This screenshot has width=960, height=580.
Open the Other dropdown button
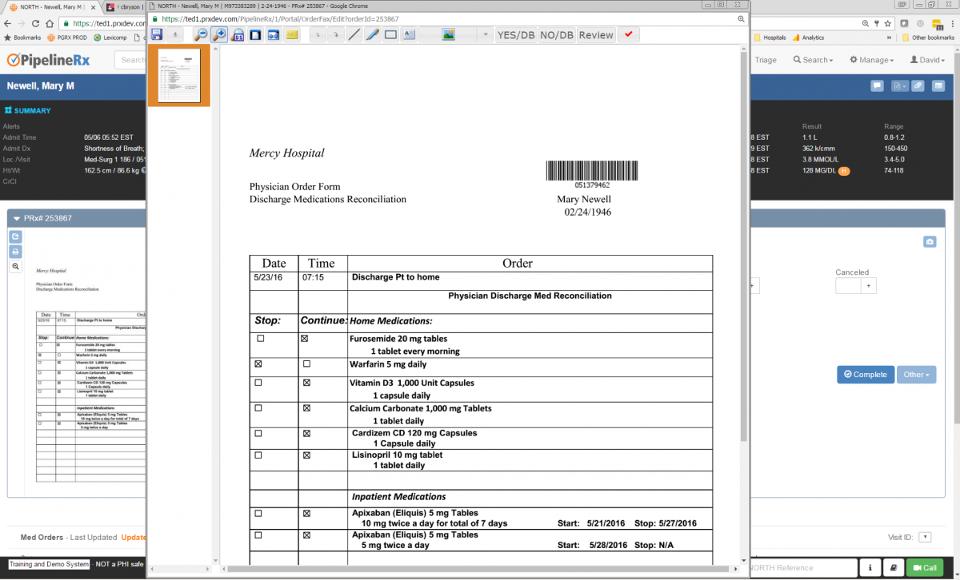click(916, 374)
